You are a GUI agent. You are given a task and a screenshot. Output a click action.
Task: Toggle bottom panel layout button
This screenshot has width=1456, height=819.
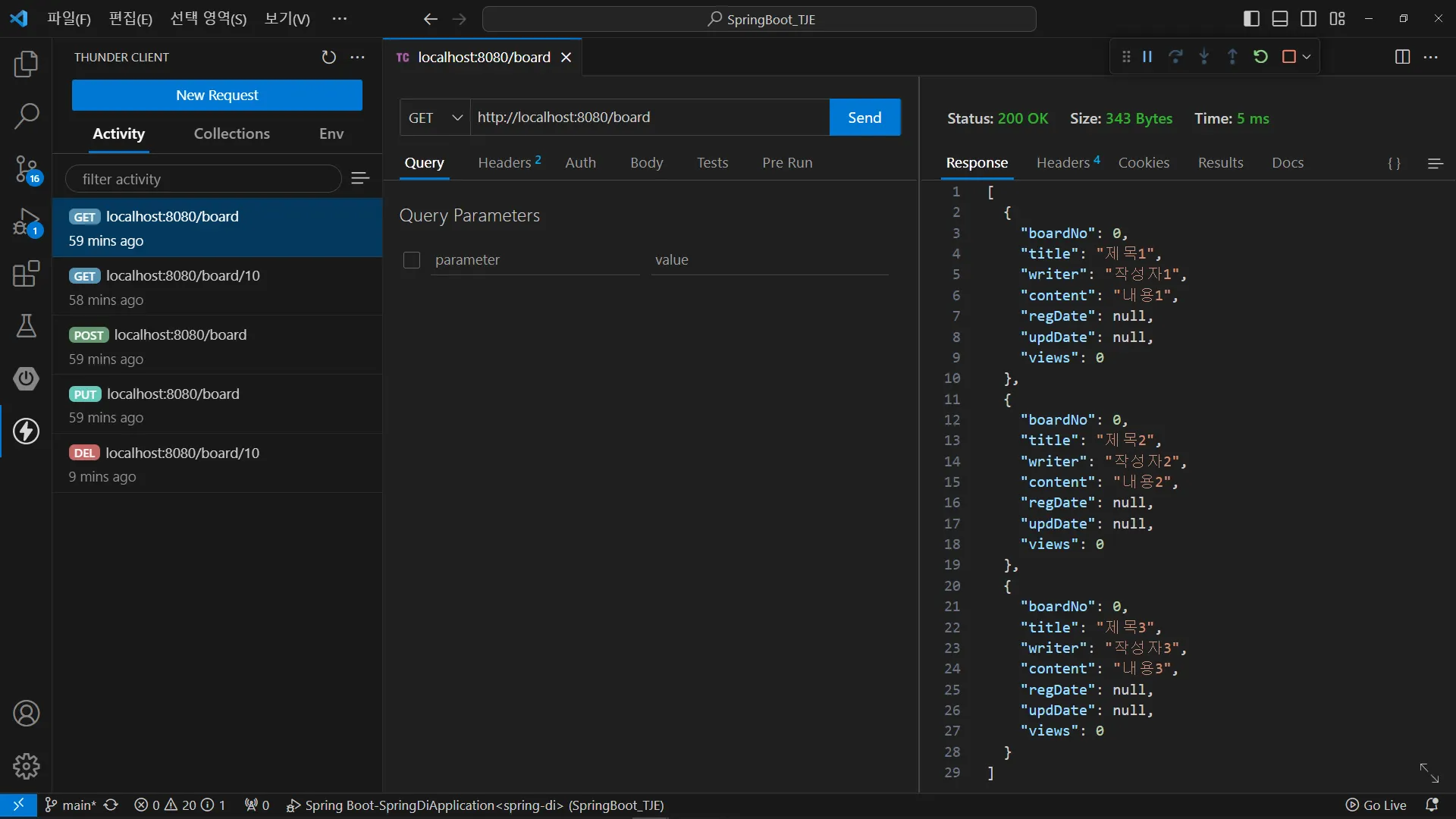(x=1280, y=19)
